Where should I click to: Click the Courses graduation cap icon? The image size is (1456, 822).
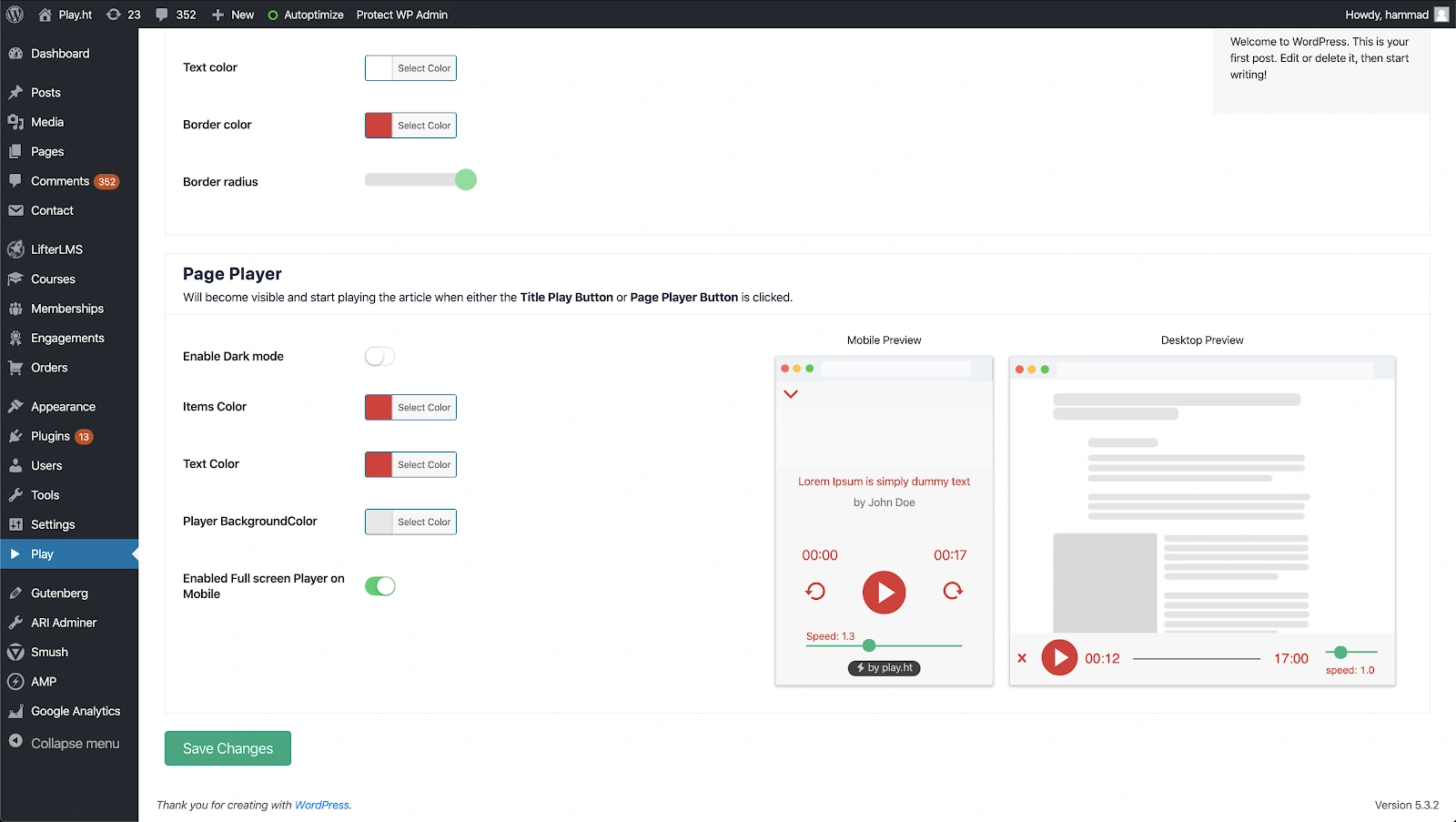(15, 279)
